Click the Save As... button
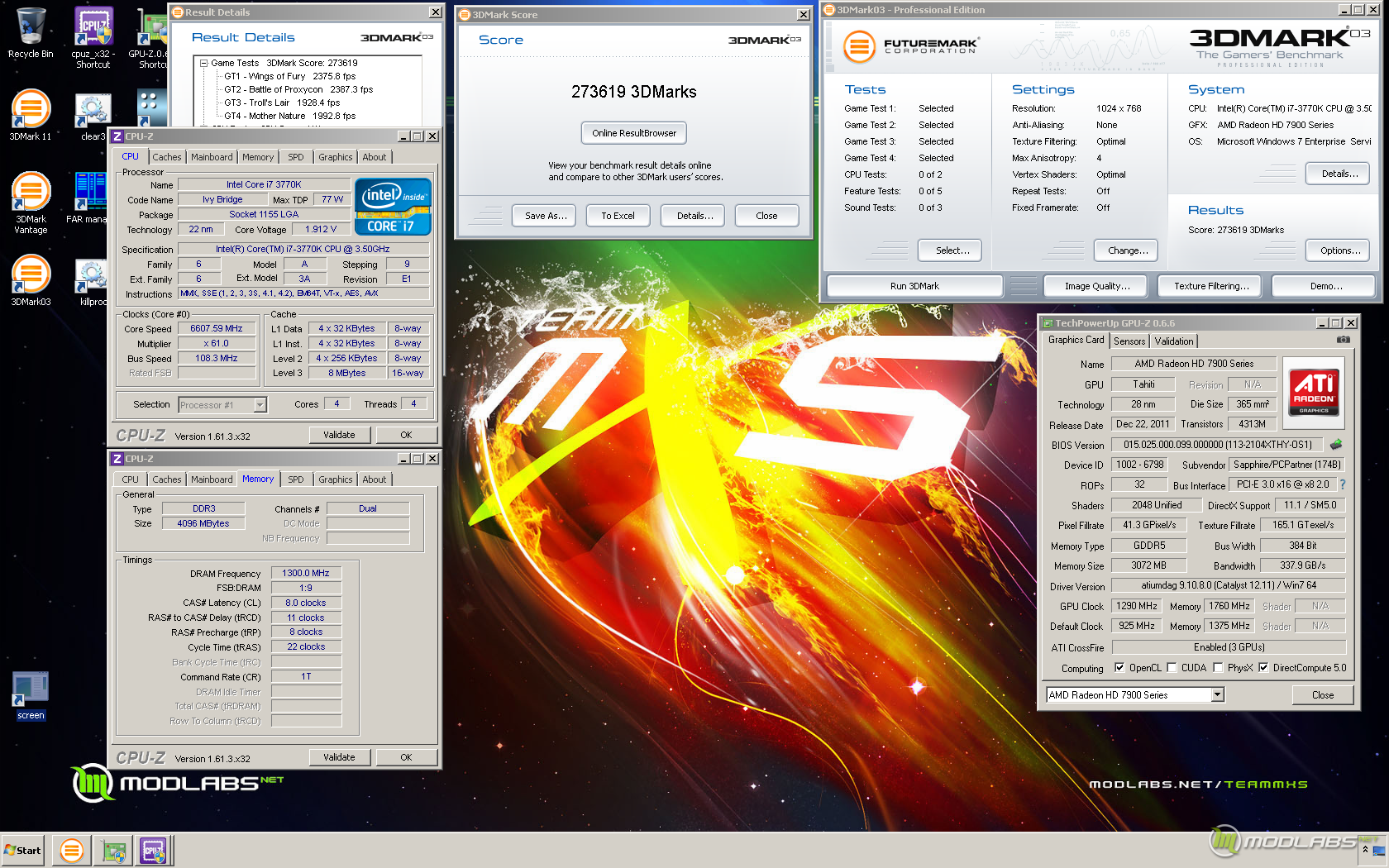Image resolution: width=1389 pixels, height=868 pixels. (546, 216)
